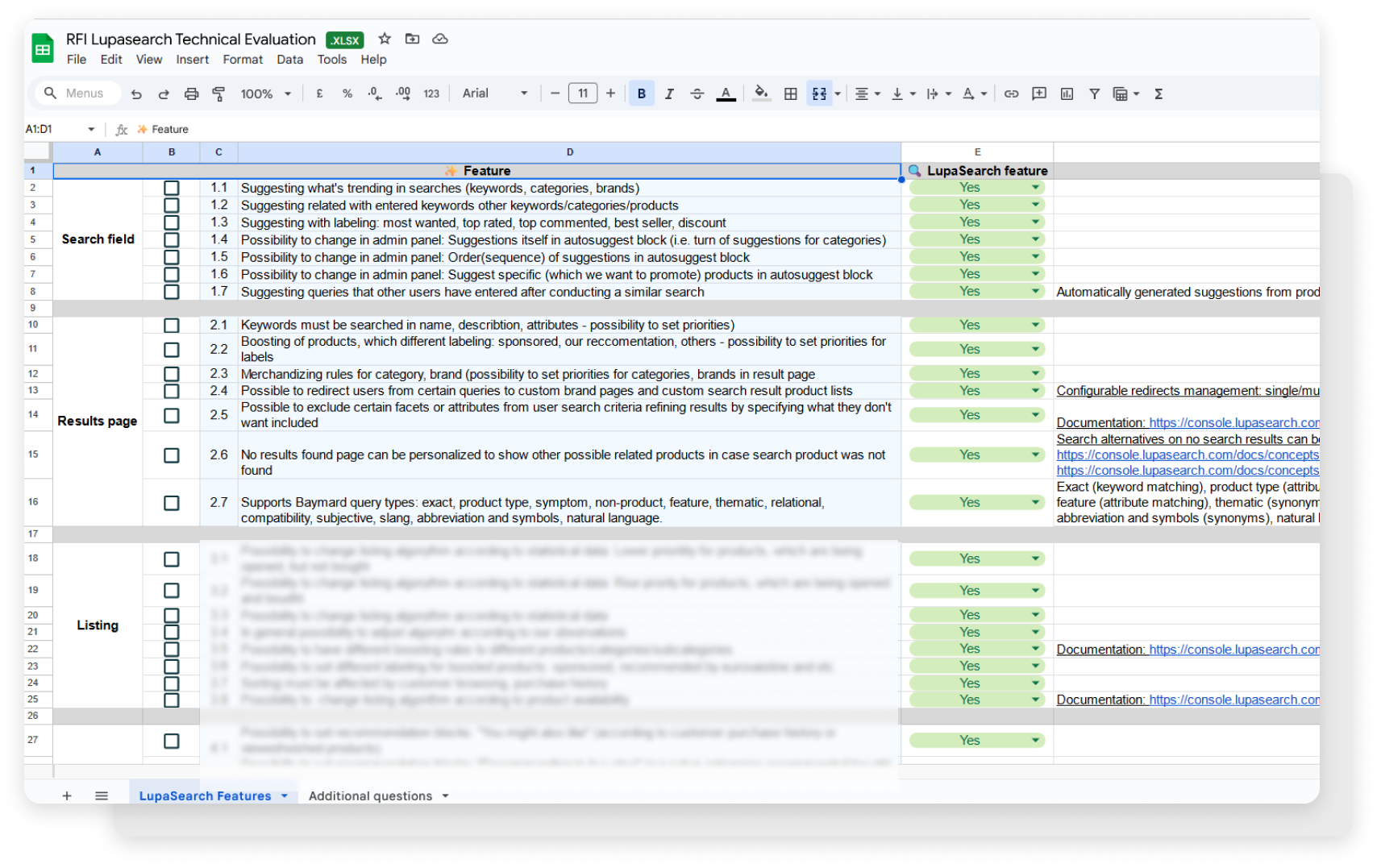Click the Undo arrow icon
Screen dimensions: 1377x868
[136, 94]
